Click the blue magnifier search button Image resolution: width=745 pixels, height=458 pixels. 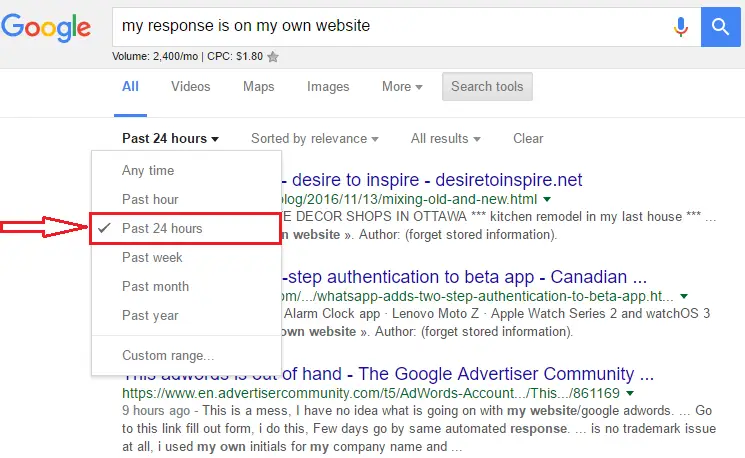coord(722,26)
